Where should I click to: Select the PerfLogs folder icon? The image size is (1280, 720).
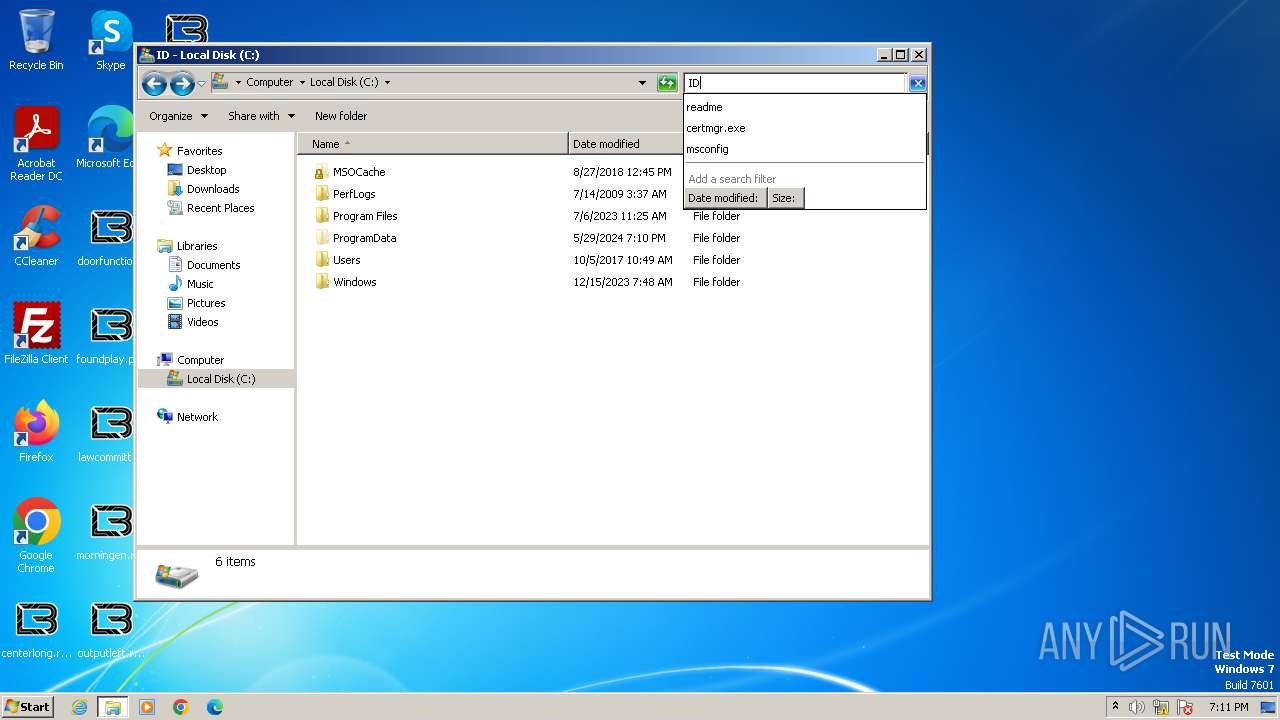point(321,194)
